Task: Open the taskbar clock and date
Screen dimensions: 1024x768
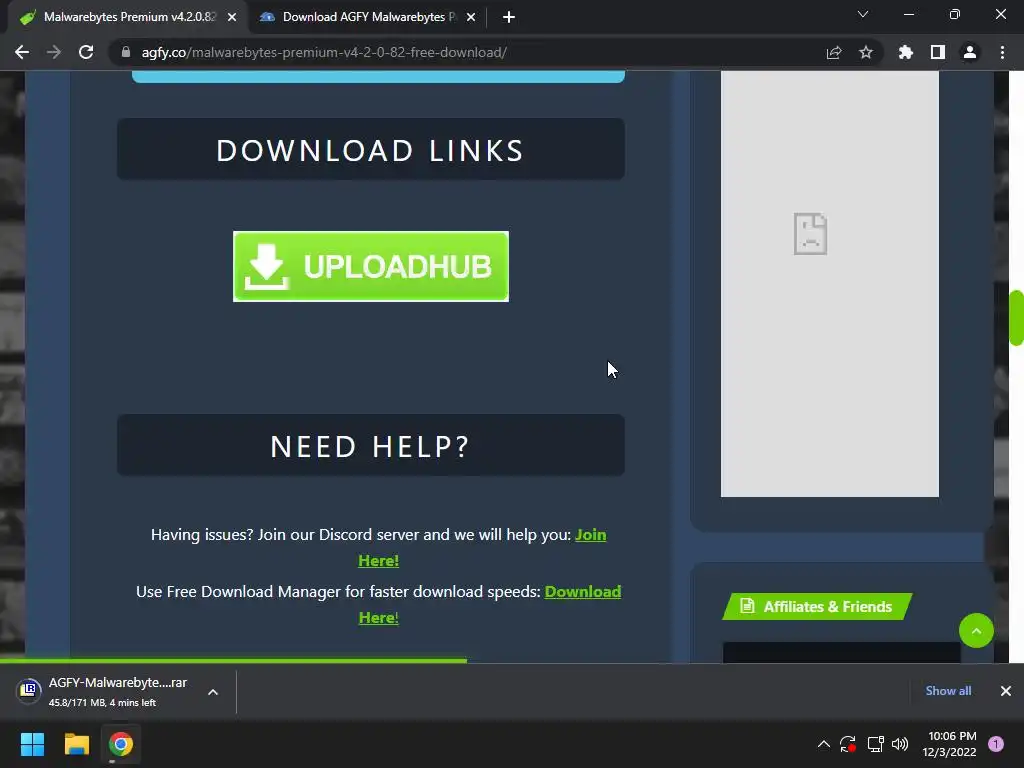Action: (x=950, y=744)
